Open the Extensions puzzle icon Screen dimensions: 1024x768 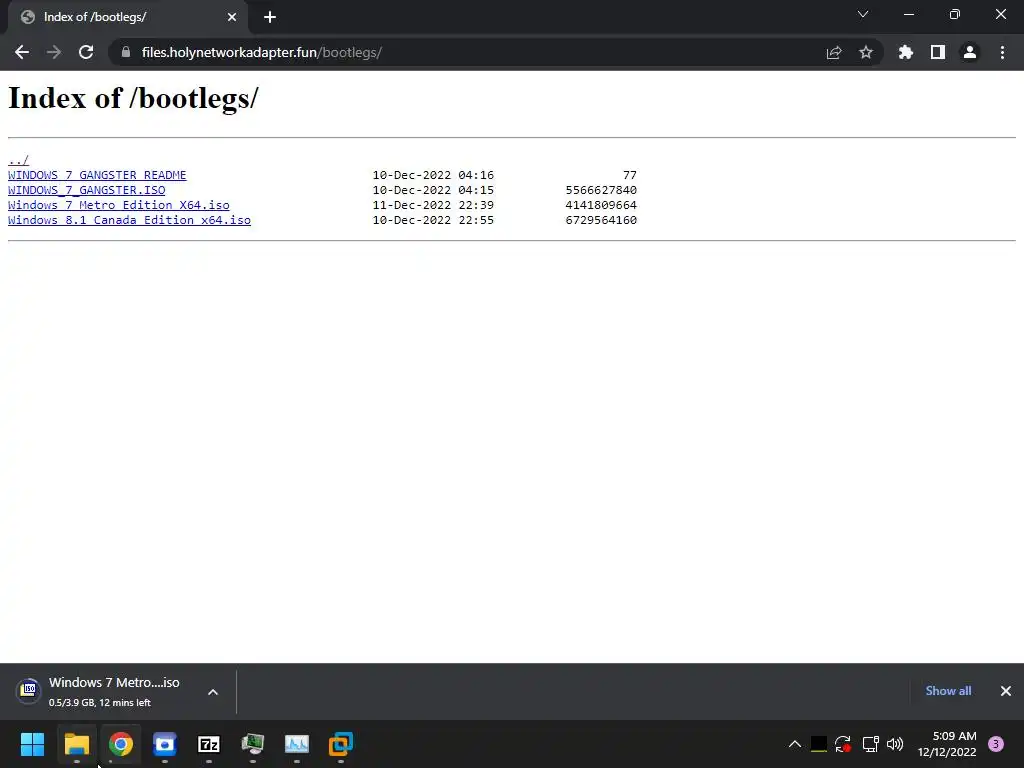pos(906,52)
